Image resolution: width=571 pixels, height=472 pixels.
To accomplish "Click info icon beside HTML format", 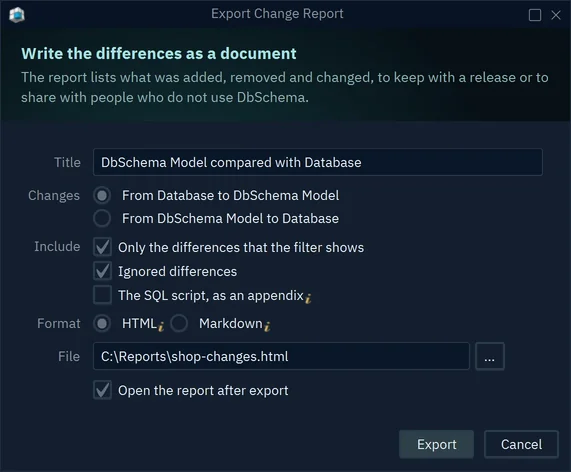I will (161, 326).
